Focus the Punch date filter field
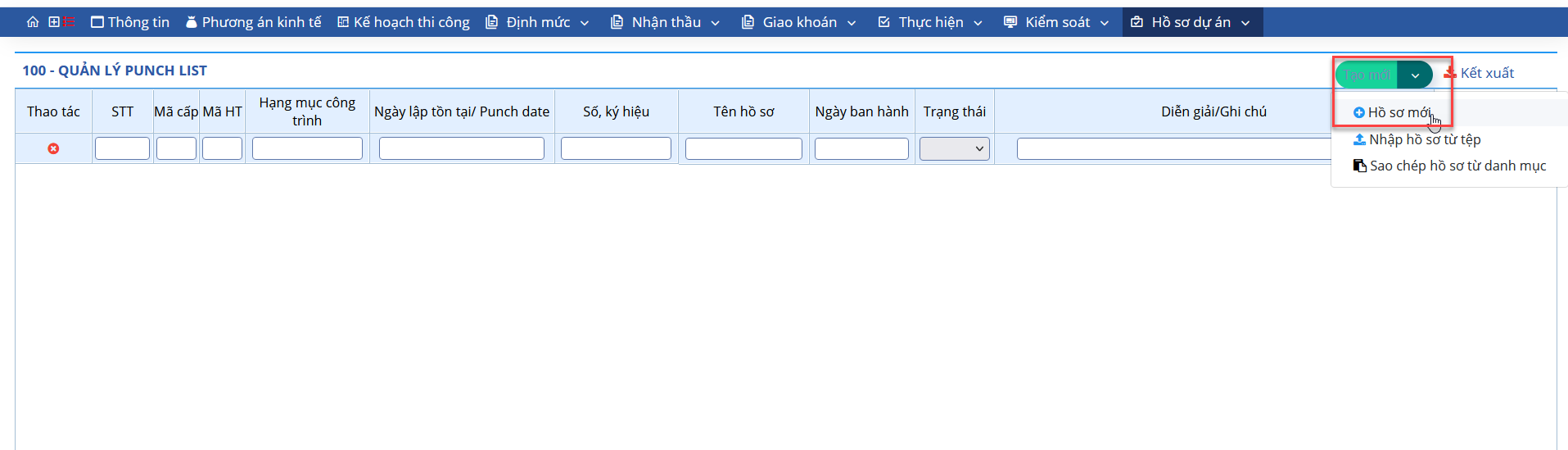Image resolution: width=1568 pixels, height=450 pixels. pos(462,148)
